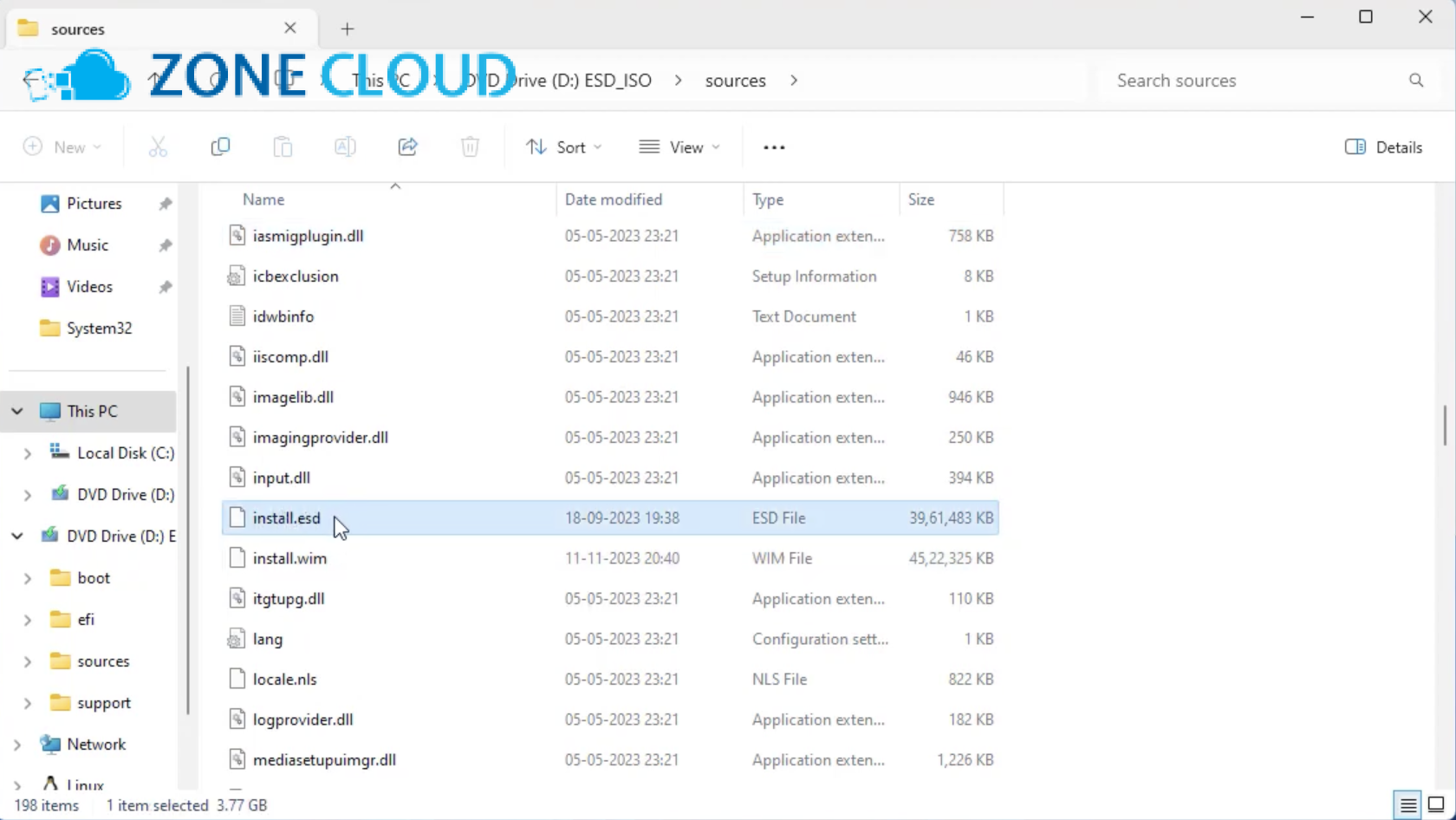Select the mediasetupuimgr.dll file
Screen dimensions: 1456x820
(324, 759)
